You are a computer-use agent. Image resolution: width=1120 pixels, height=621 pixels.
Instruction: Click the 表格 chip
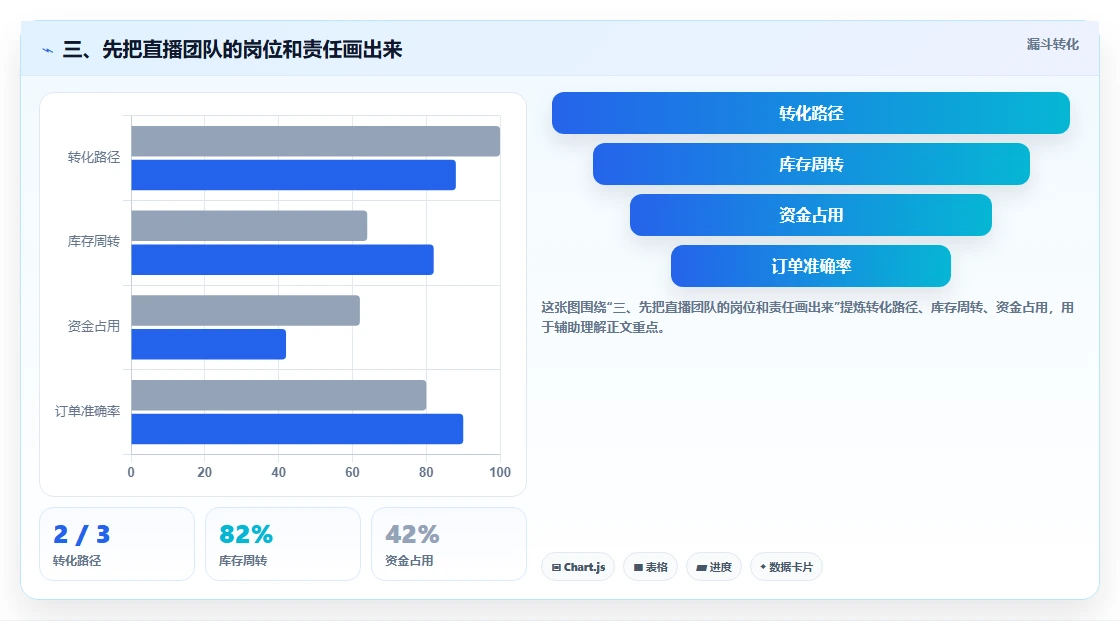(x=651, y=567)
